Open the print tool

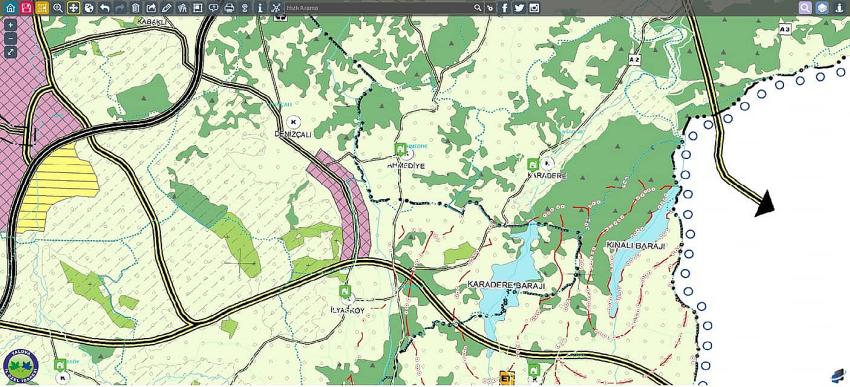coord(229,8)
